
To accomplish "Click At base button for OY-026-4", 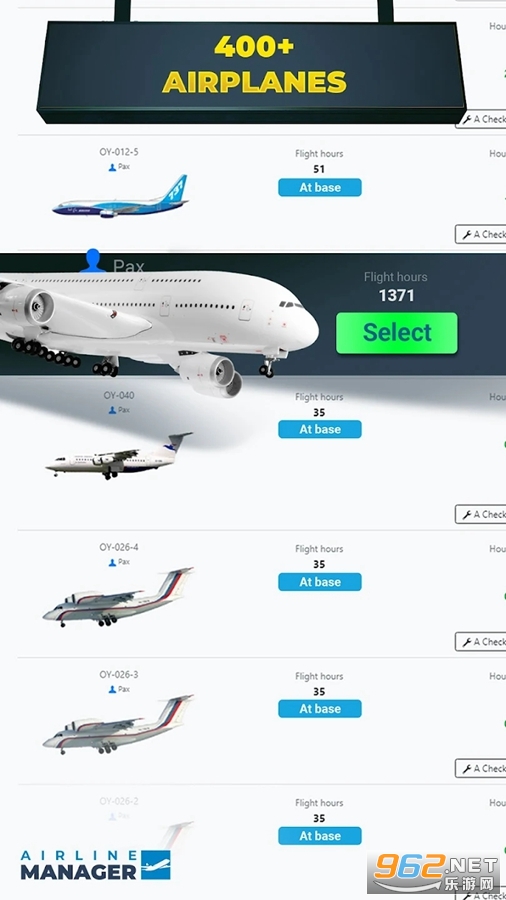I will pos(320,581).
